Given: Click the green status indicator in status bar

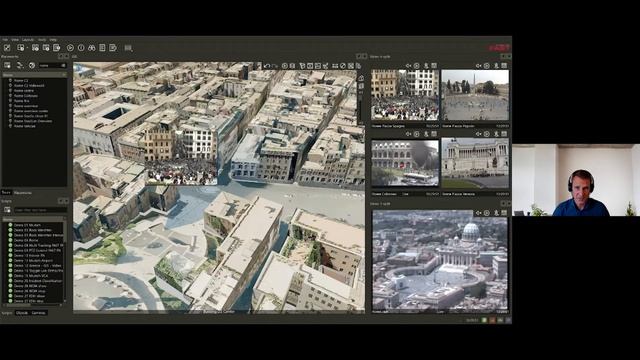Looking at the screenshot, I should 484,320.
